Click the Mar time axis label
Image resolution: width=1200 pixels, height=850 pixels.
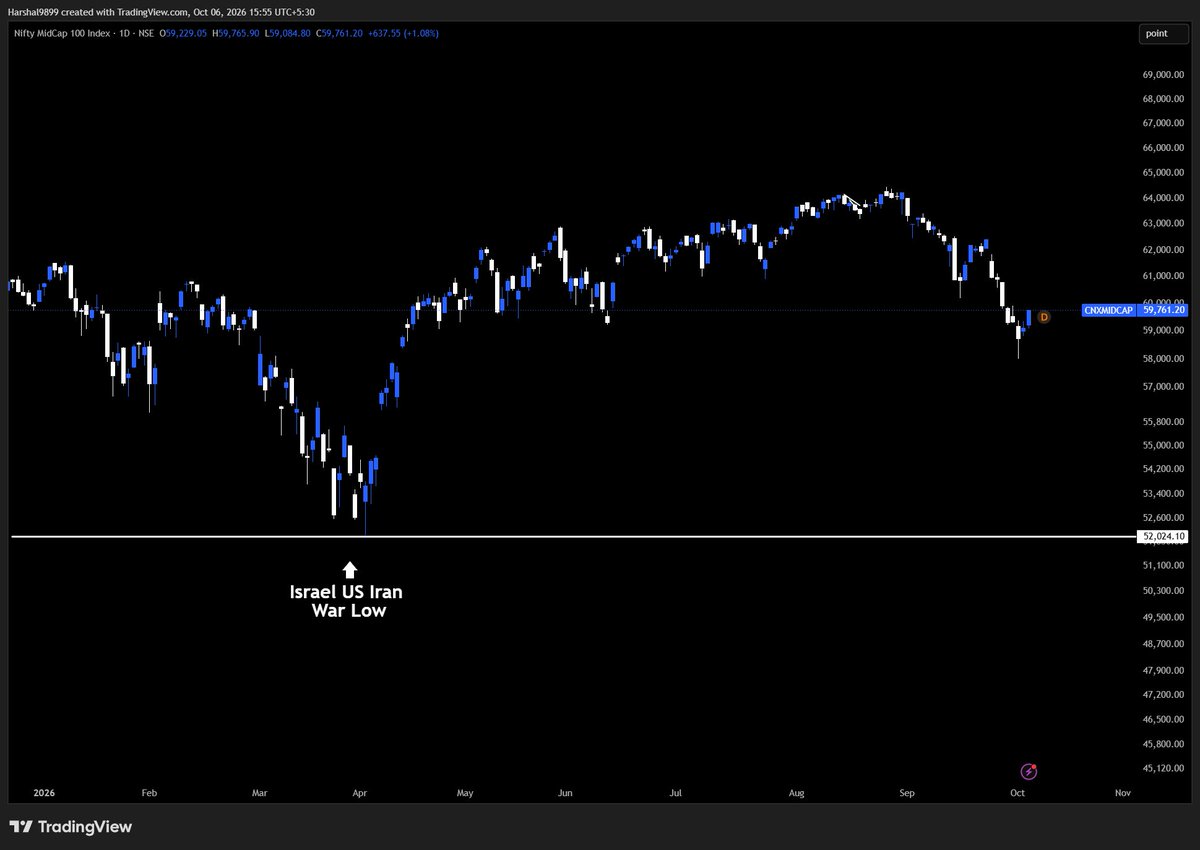(x=260, y=793)
